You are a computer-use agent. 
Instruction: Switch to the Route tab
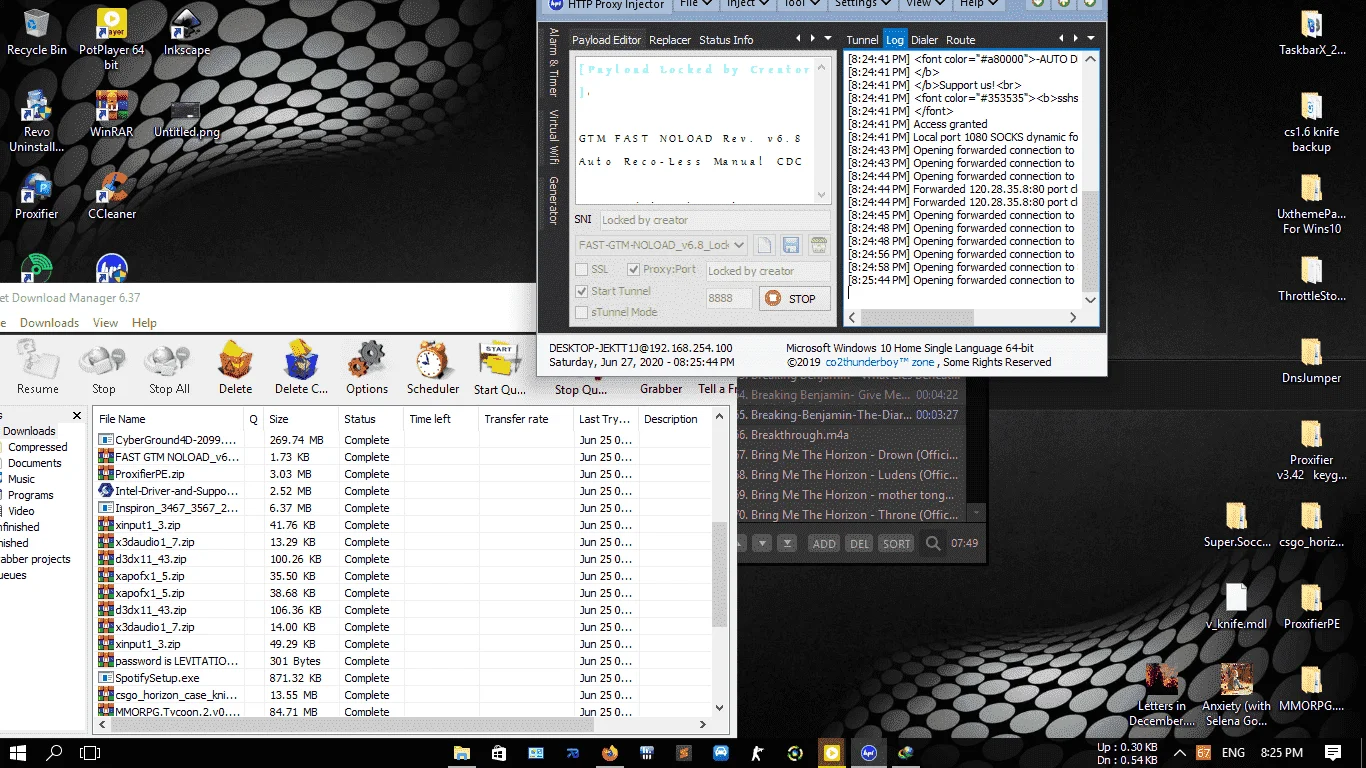[961, 40]
